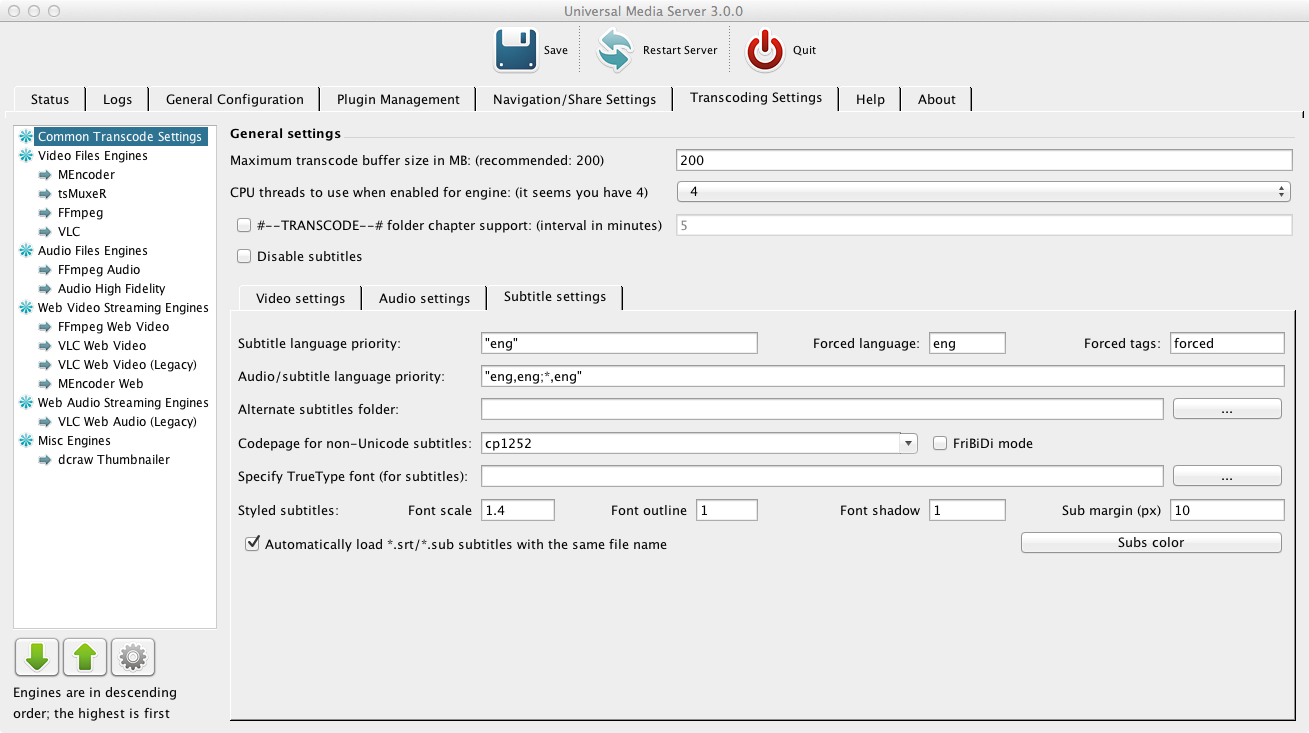Click the Audio/subtitle language priority field
This screenshot has width=1309, height=733.
883,376
